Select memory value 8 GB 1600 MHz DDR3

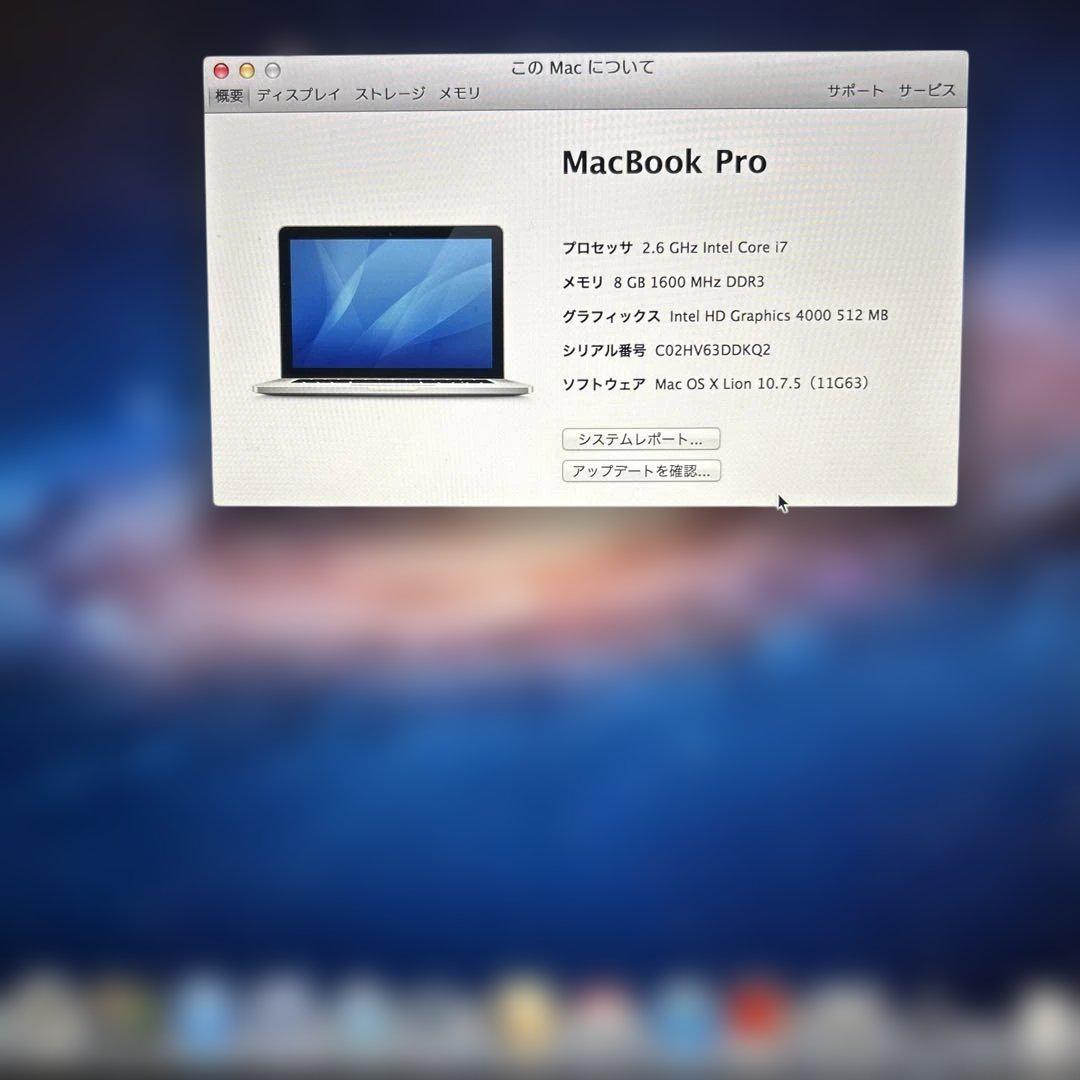(x=689, y=282)
